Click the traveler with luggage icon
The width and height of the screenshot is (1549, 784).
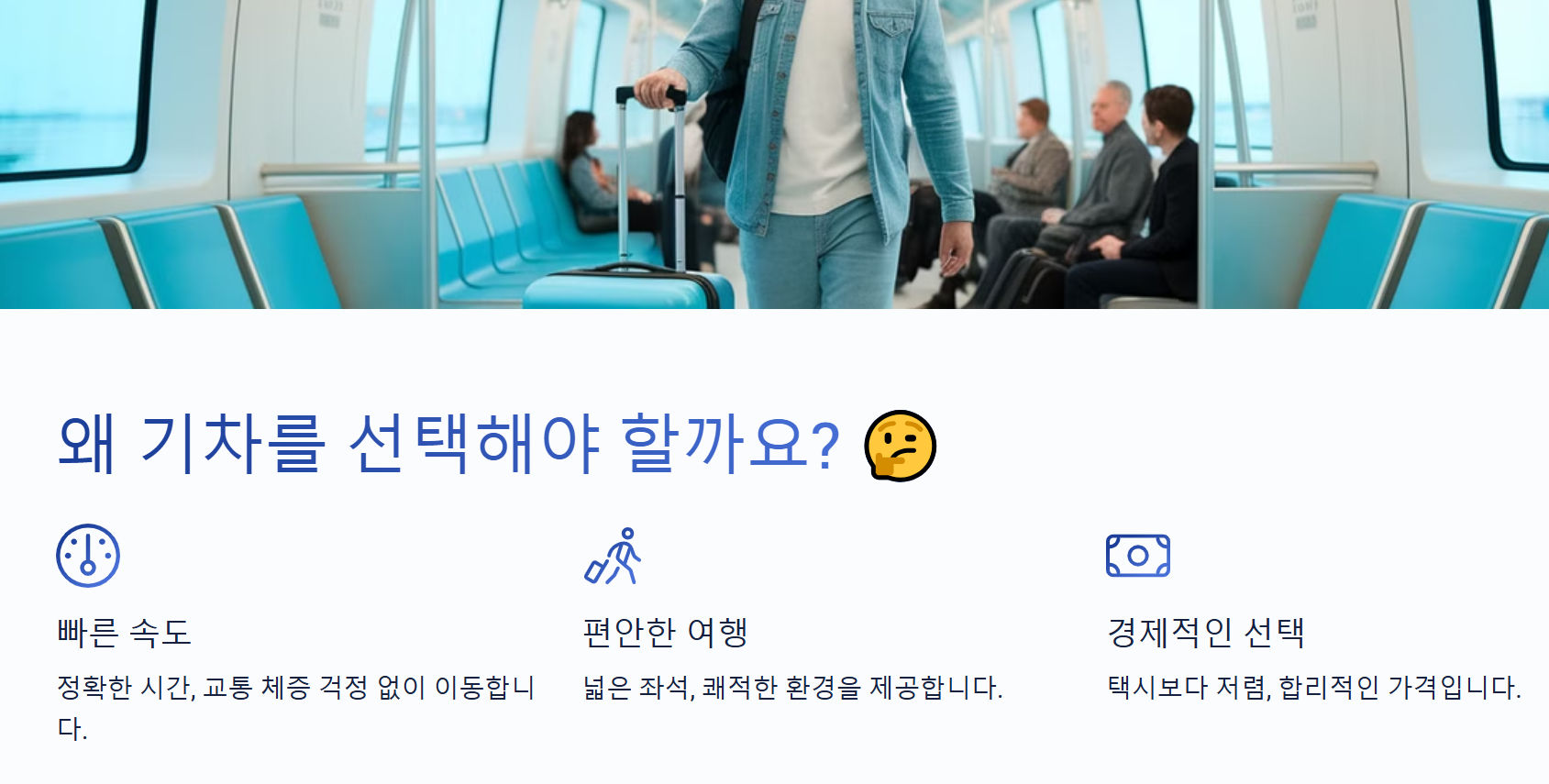point(613,556)
